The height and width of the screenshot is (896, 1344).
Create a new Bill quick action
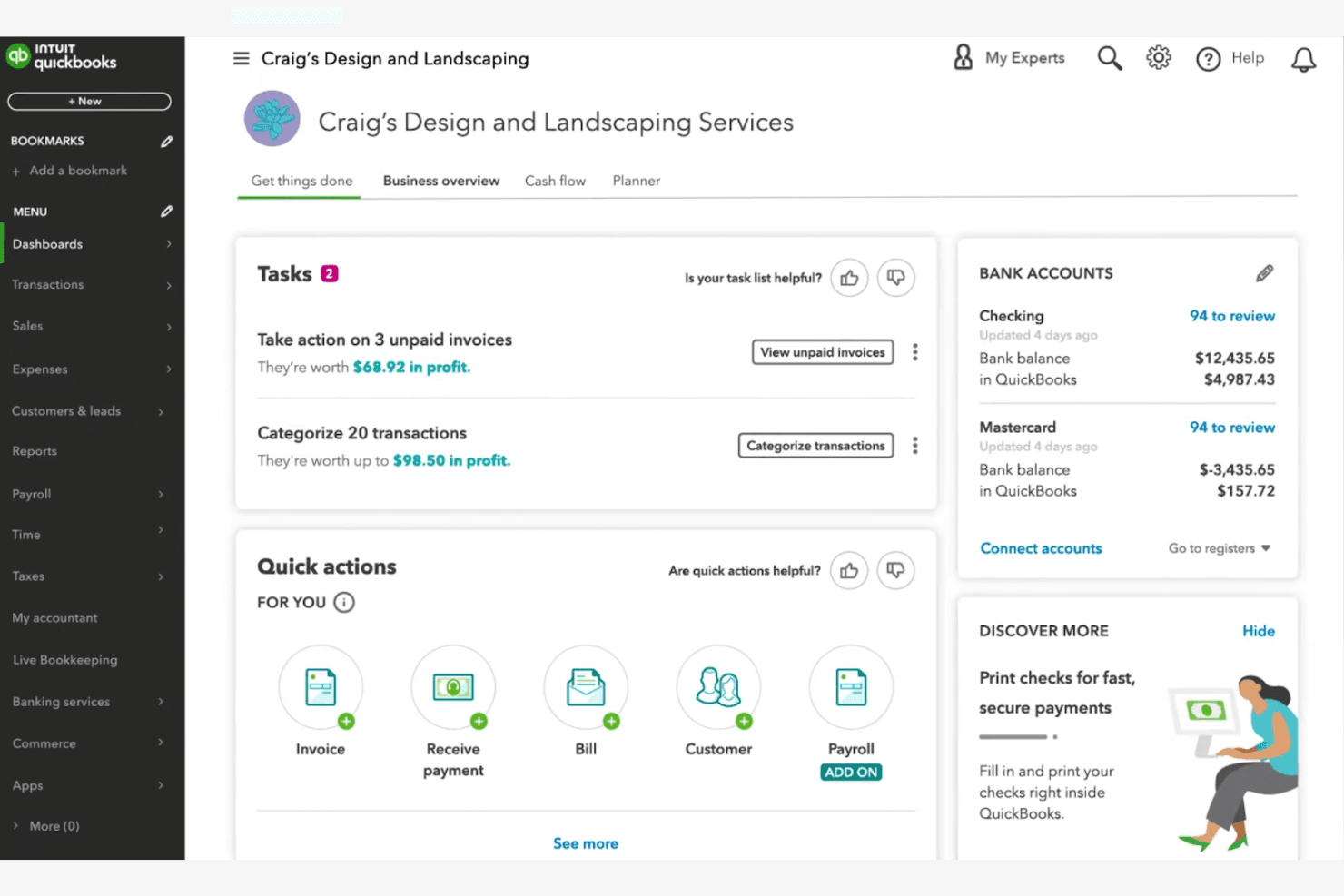pyautogui.click(x=586, y=687)
